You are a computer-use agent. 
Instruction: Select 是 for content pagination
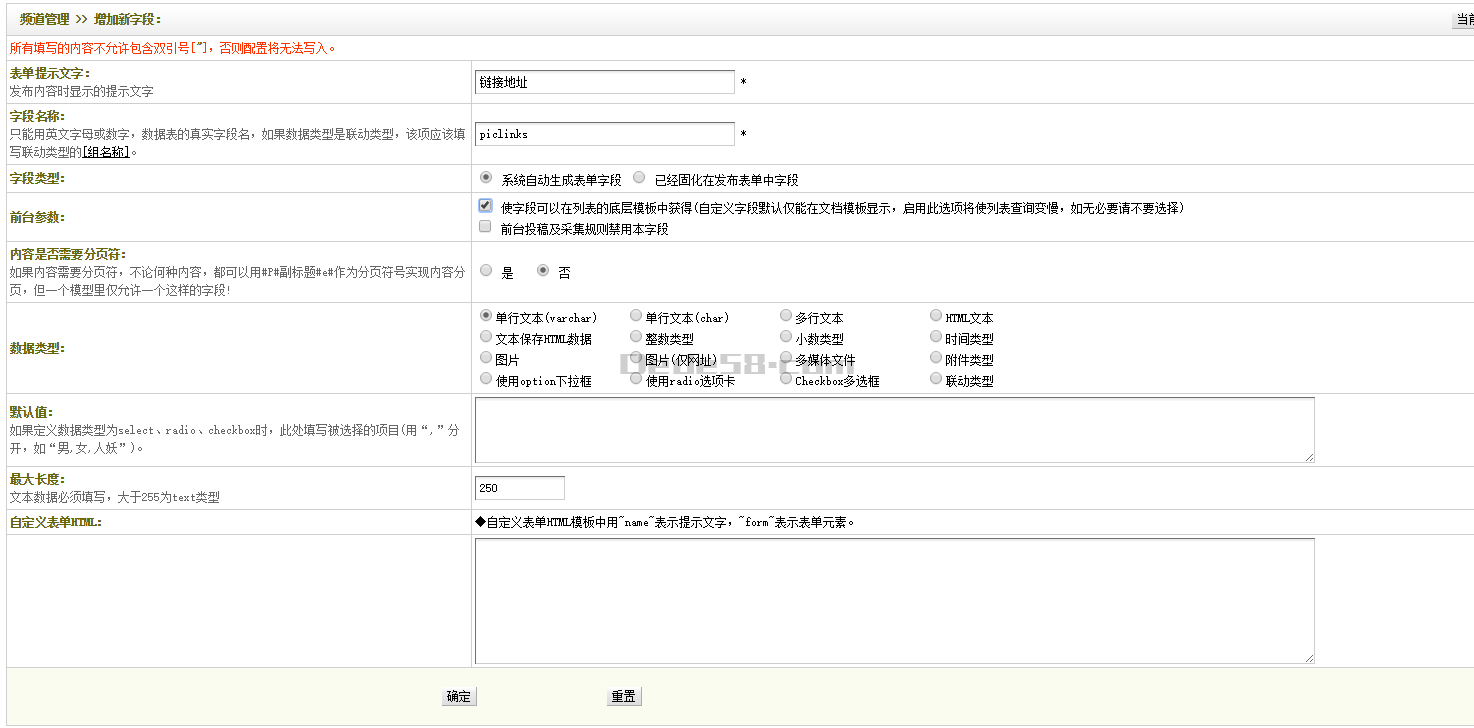pos(486,270)
